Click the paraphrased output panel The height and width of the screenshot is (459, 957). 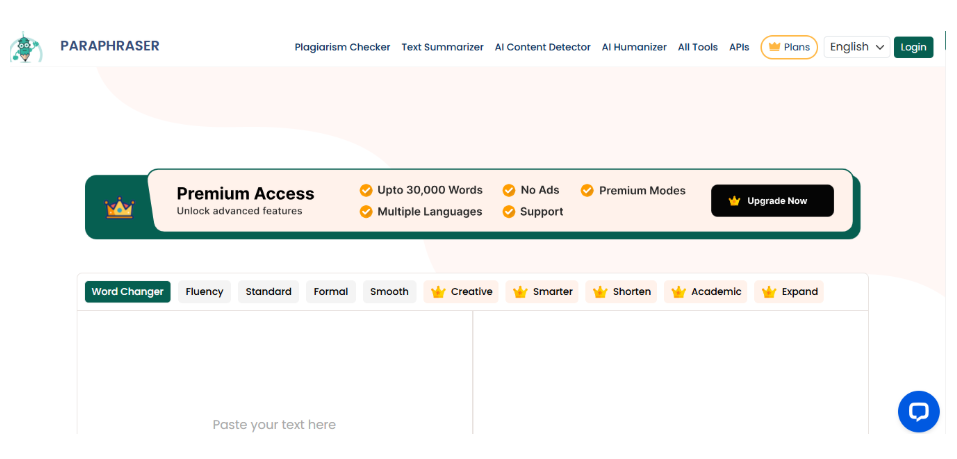pyautogui.click(x=671, y=372)
